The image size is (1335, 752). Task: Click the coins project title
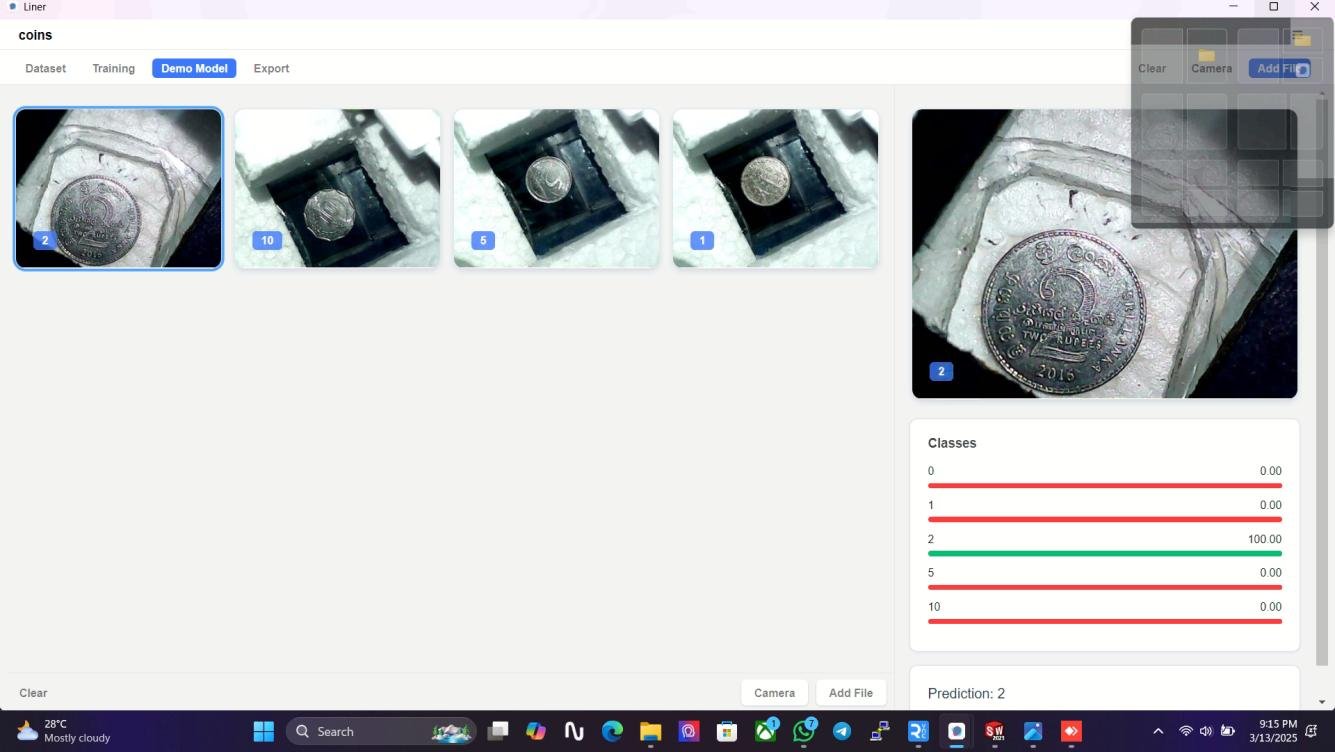pyautogui.click(x=35, y=35)
